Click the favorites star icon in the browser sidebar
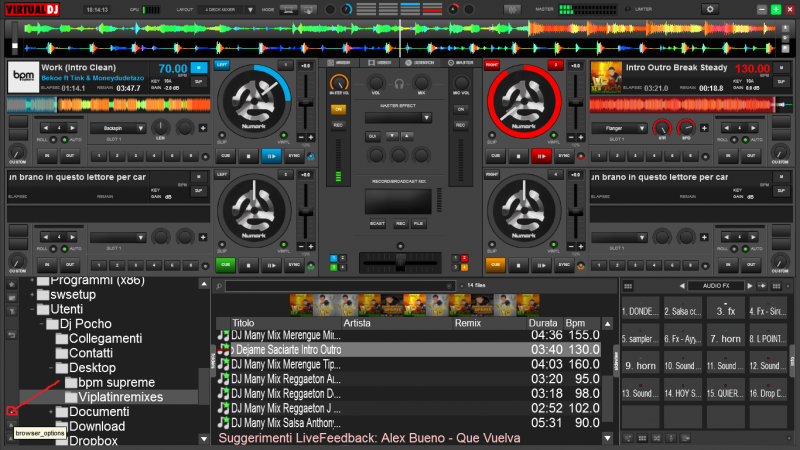Screen dimensions: 800x450 [x=12, y=284]
